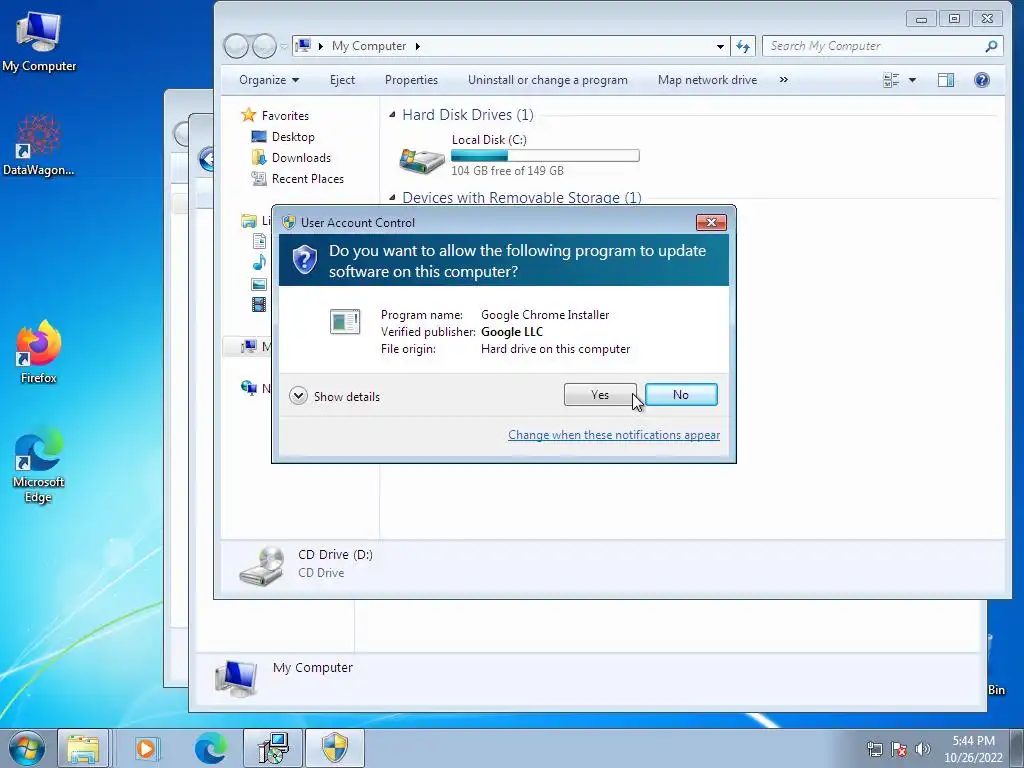This screenshot has height=768, width=1024.
Task: Select the Documents library icon
Action: point(259,242)
